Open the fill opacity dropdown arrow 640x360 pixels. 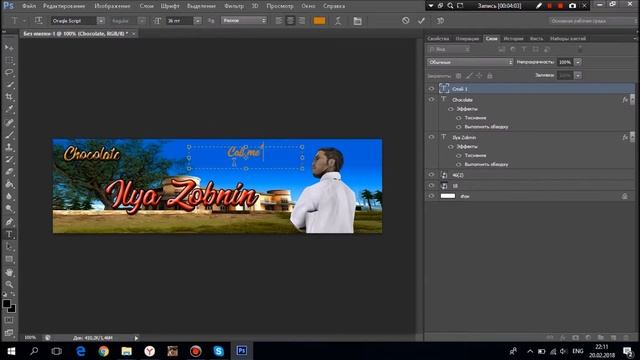578,76
